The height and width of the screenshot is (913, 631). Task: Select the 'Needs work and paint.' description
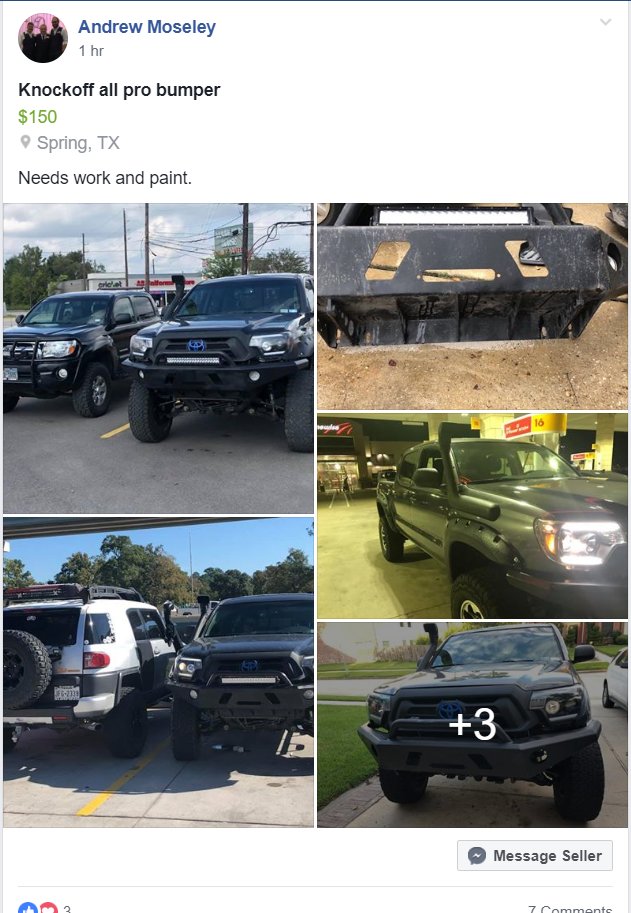[x=105, y=178]
